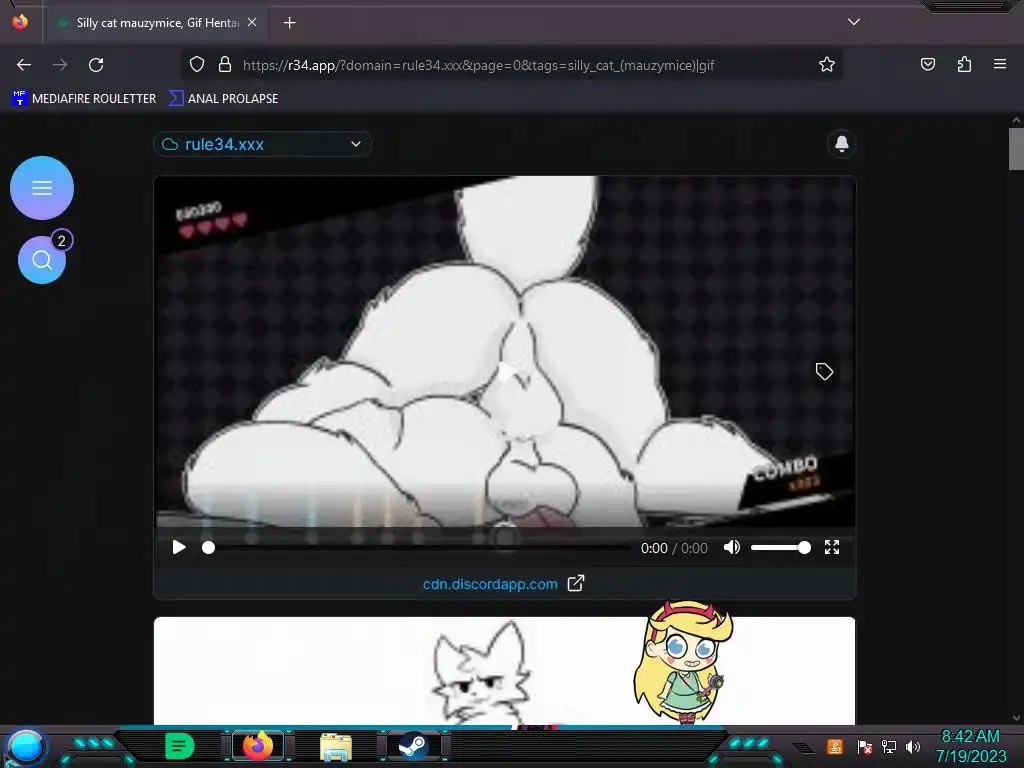
Task: List all tabs with the chevron button
Action: pyautogui.click(x=854, y=22)
